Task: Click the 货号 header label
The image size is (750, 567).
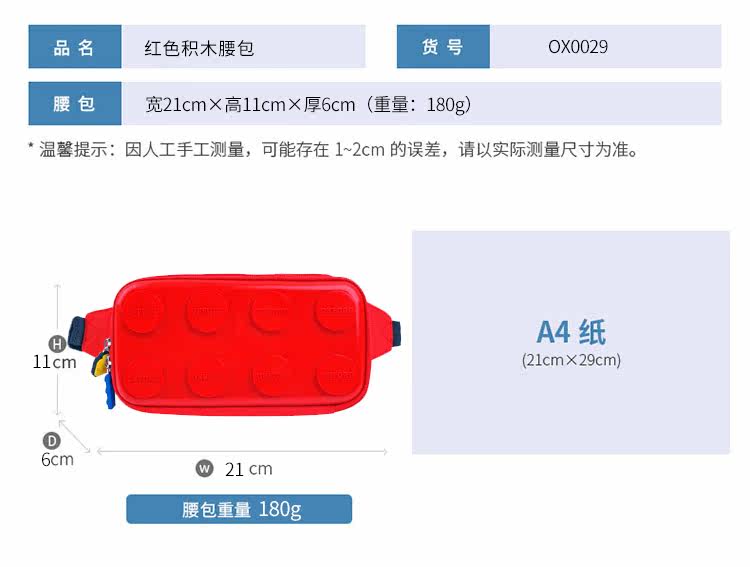Action: [x=443, y=46]
